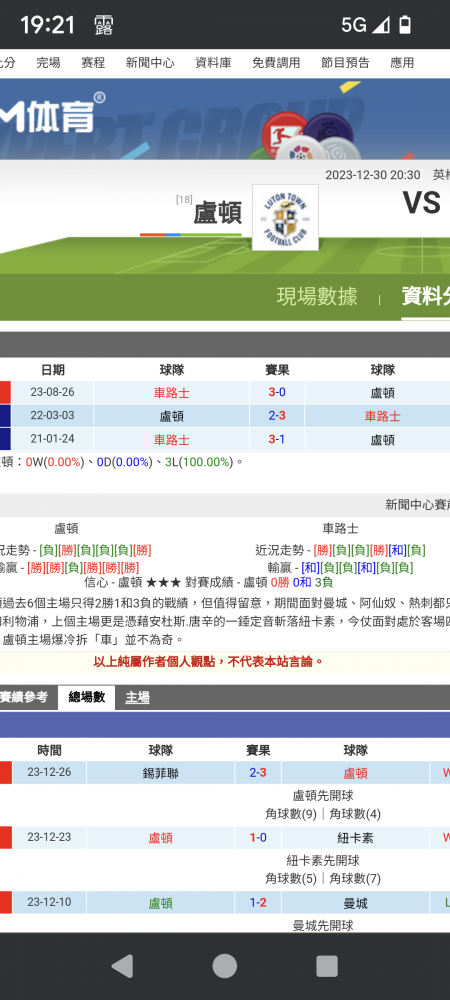Open the 賽程 menu item

93,62
